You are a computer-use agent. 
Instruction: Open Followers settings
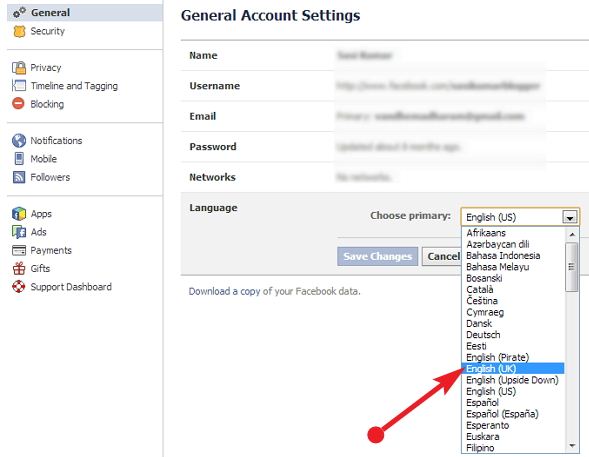tap(50, 177)
